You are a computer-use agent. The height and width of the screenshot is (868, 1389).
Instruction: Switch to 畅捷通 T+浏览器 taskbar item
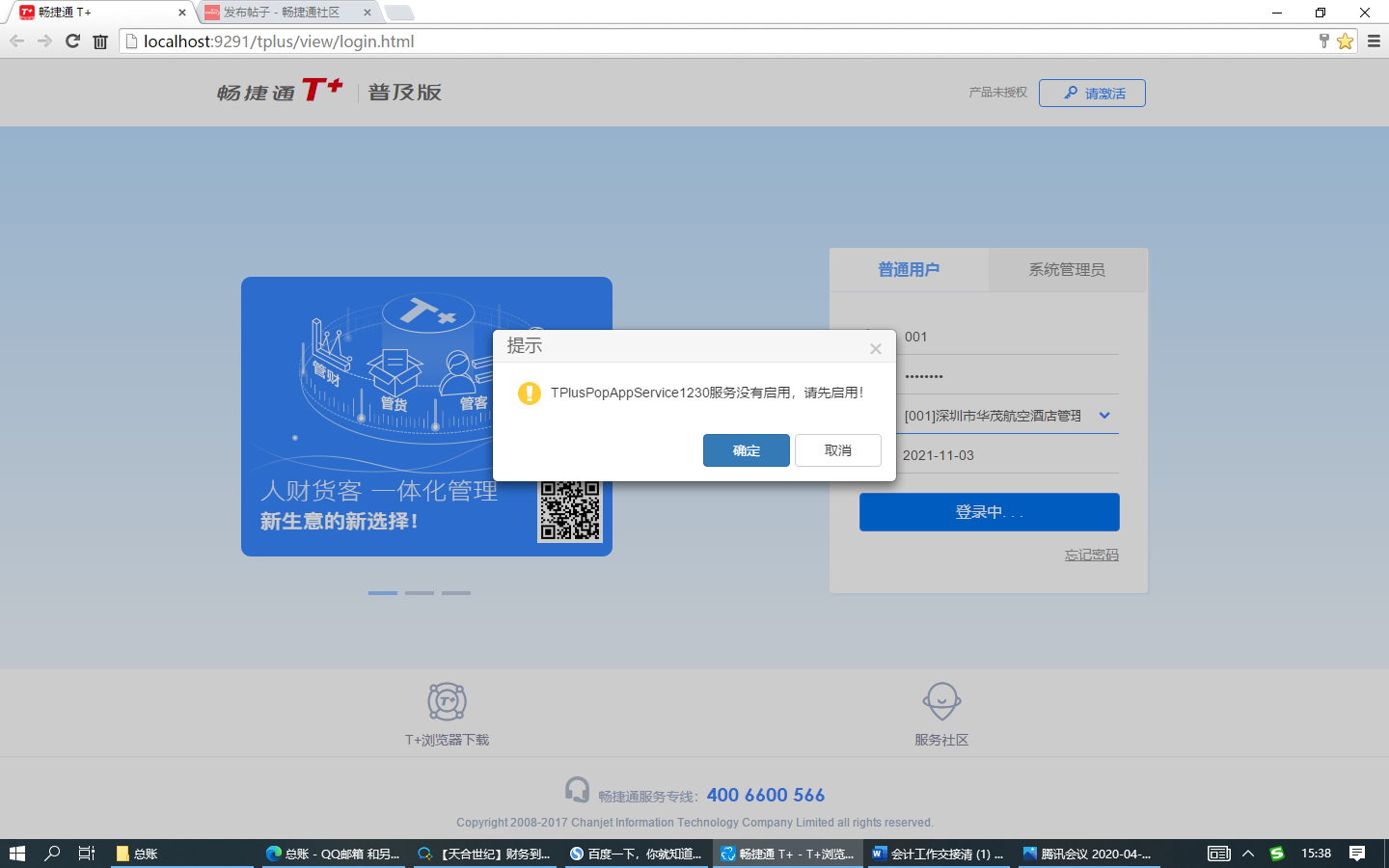[x=788, y=854]
